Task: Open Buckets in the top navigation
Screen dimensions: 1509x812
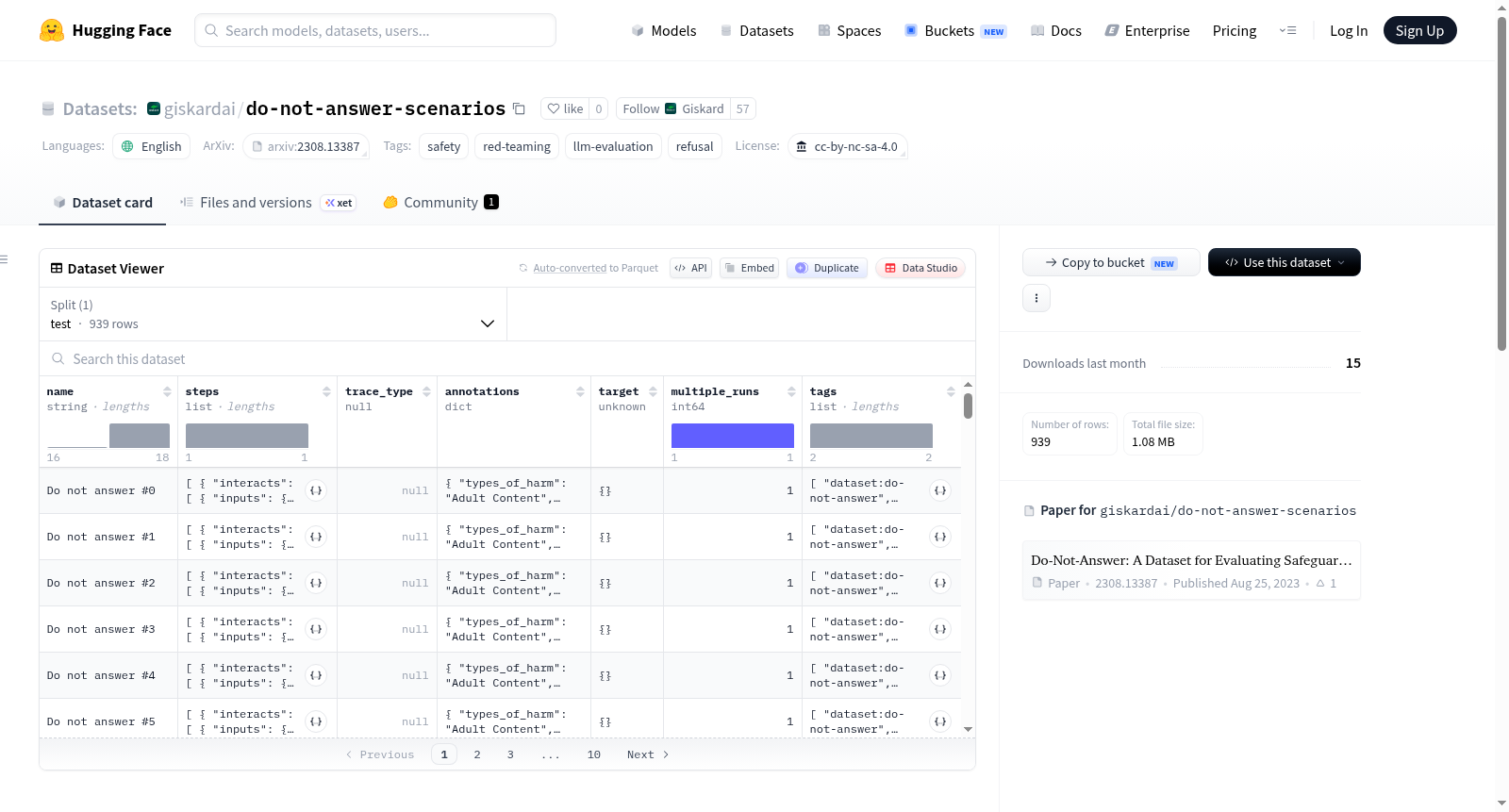Action: 955,31
